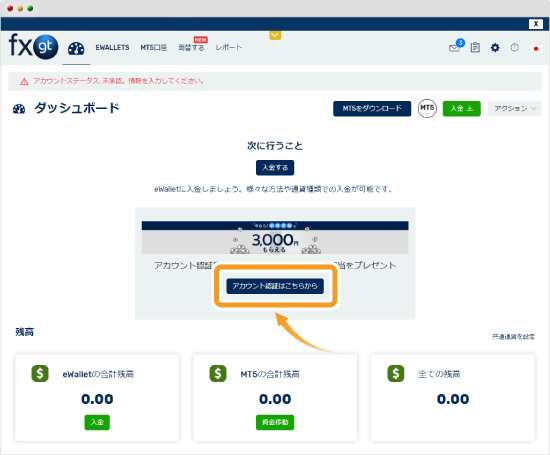Open the MT5口座 menu

pyautogui.click(x=154, y=48)
